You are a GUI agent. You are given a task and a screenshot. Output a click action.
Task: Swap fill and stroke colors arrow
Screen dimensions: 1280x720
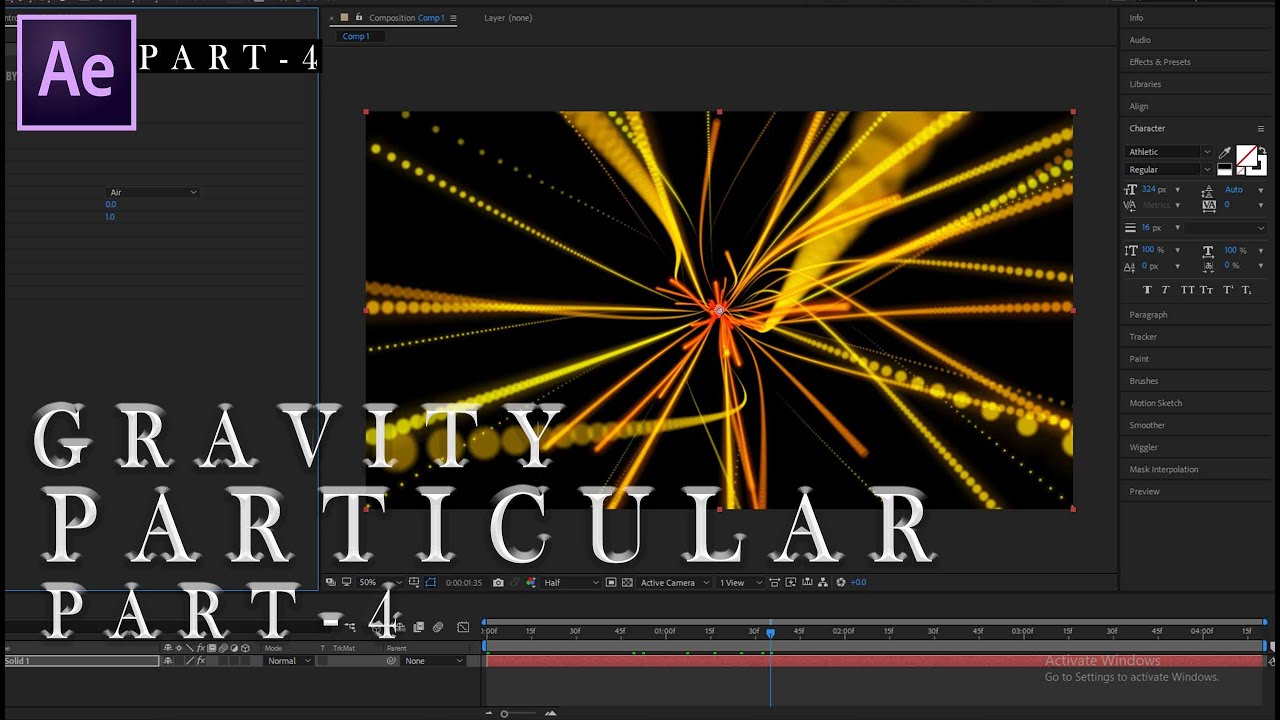coord(1262,149)
